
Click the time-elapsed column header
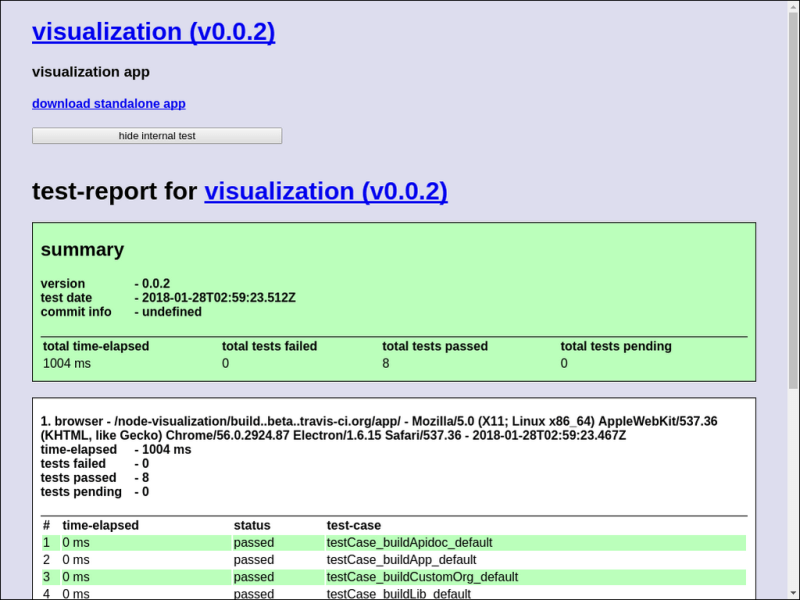(x=99, y=524)
